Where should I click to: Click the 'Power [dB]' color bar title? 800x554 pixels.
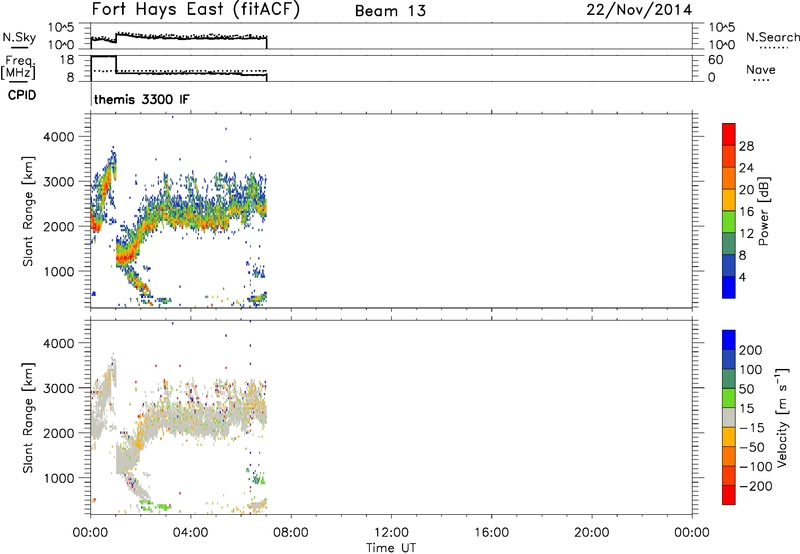click(763, 211)
